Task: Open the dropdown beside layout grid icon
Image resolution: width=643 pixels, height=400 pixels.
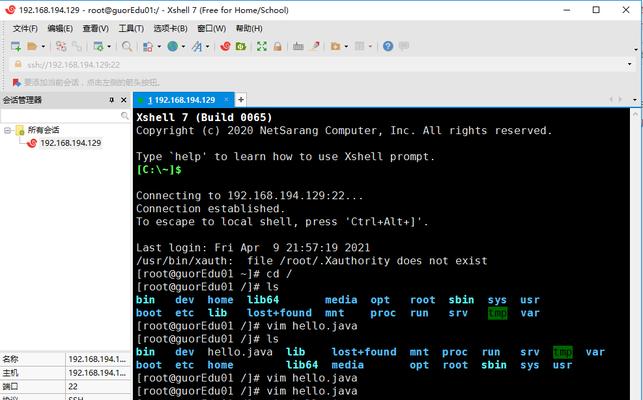Action: pyautogui.click(x=370, y=46)
